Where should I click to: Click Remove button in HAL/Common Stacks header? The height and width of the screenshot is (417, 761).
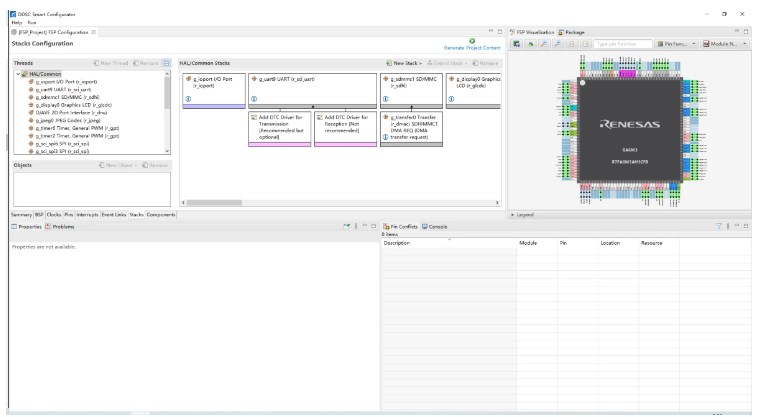[485, 63]
